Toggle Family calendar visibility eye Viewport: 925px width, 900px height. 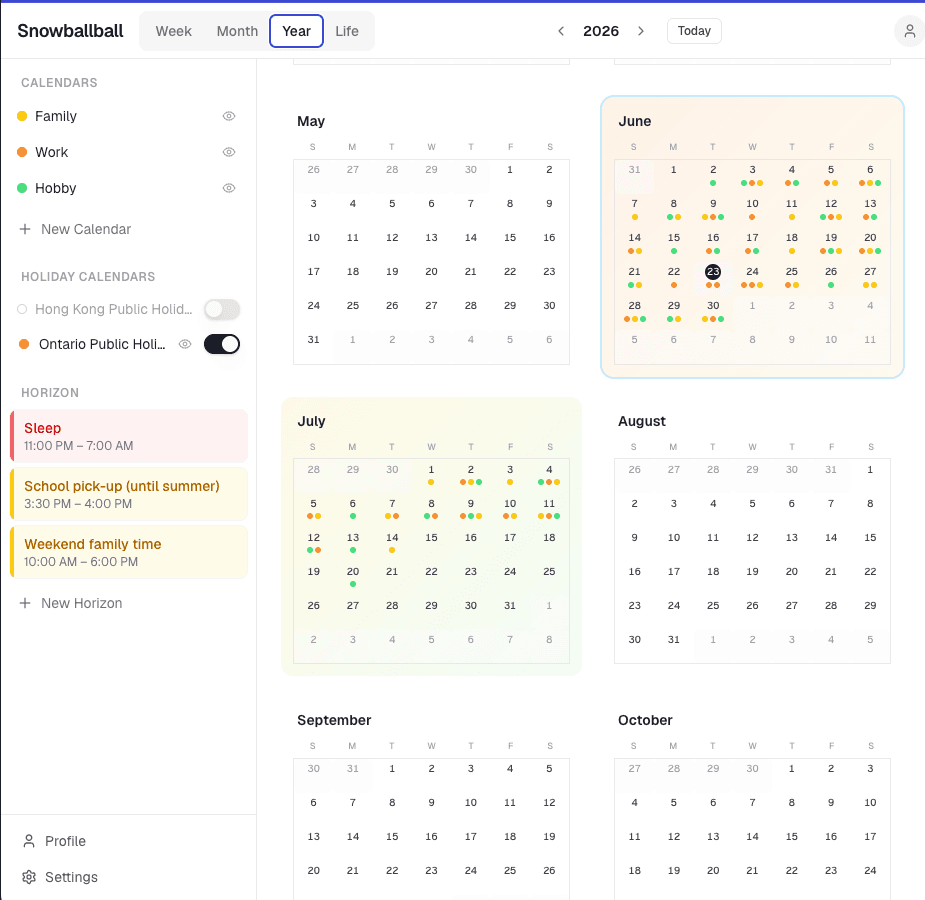point(229,116)
